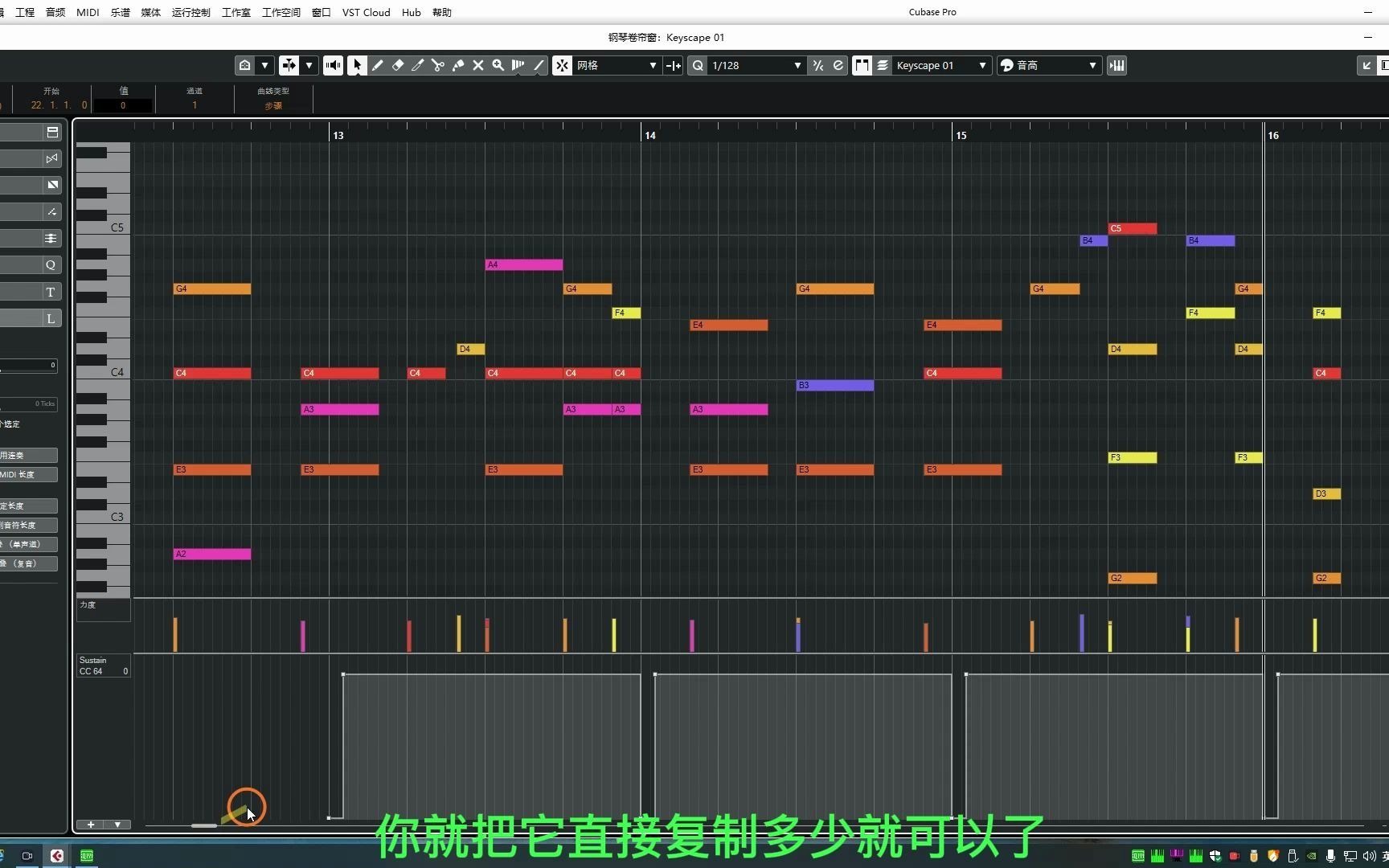Viewport: 1389px width, 868px height.
Task: Open the 工程 menu
Action: coord(25,12)
